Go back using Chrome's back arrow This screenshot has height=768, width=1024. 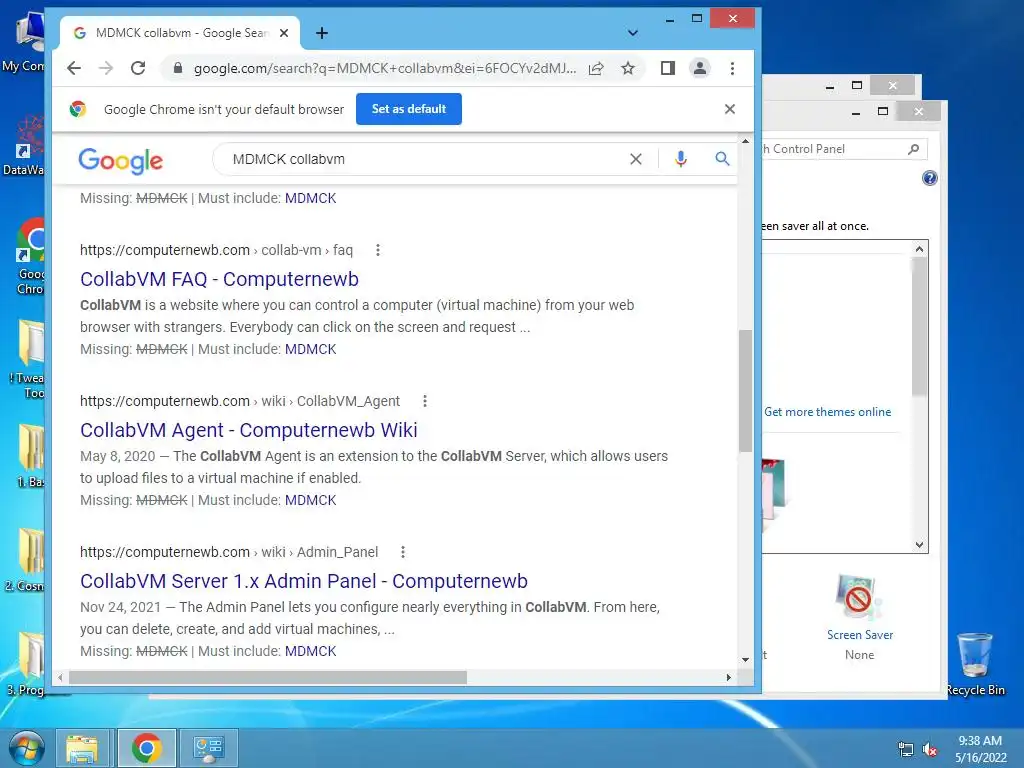point(74,68)
